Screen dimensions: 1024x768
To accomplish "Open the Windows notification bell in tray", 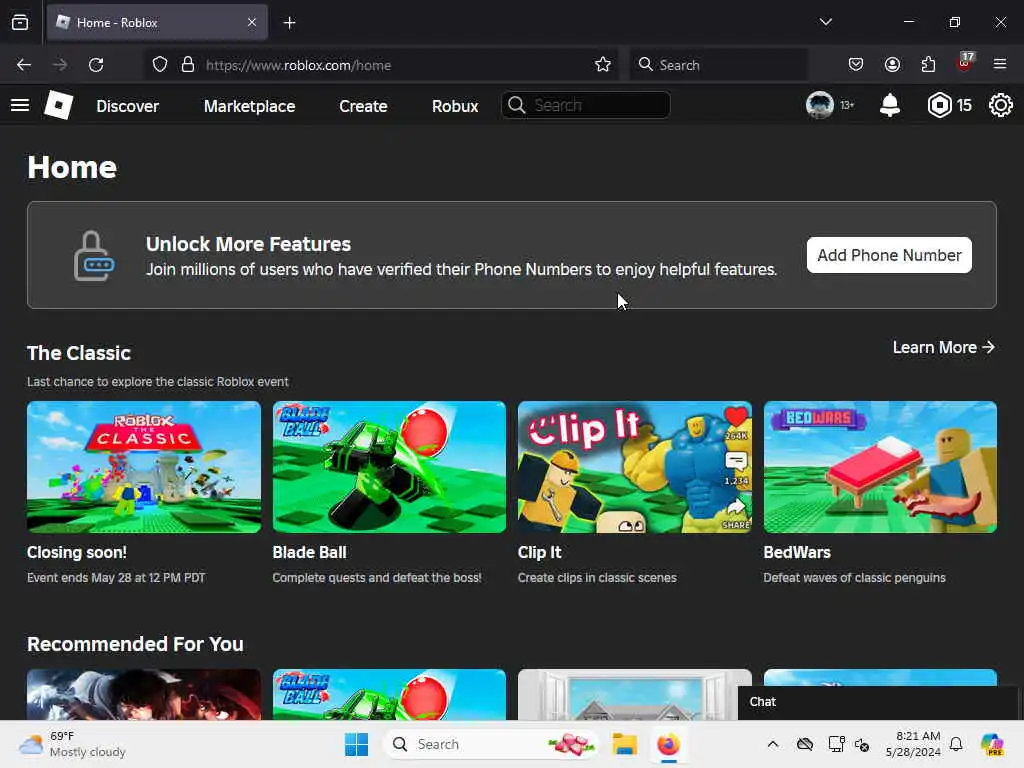I will coord(956,744).
